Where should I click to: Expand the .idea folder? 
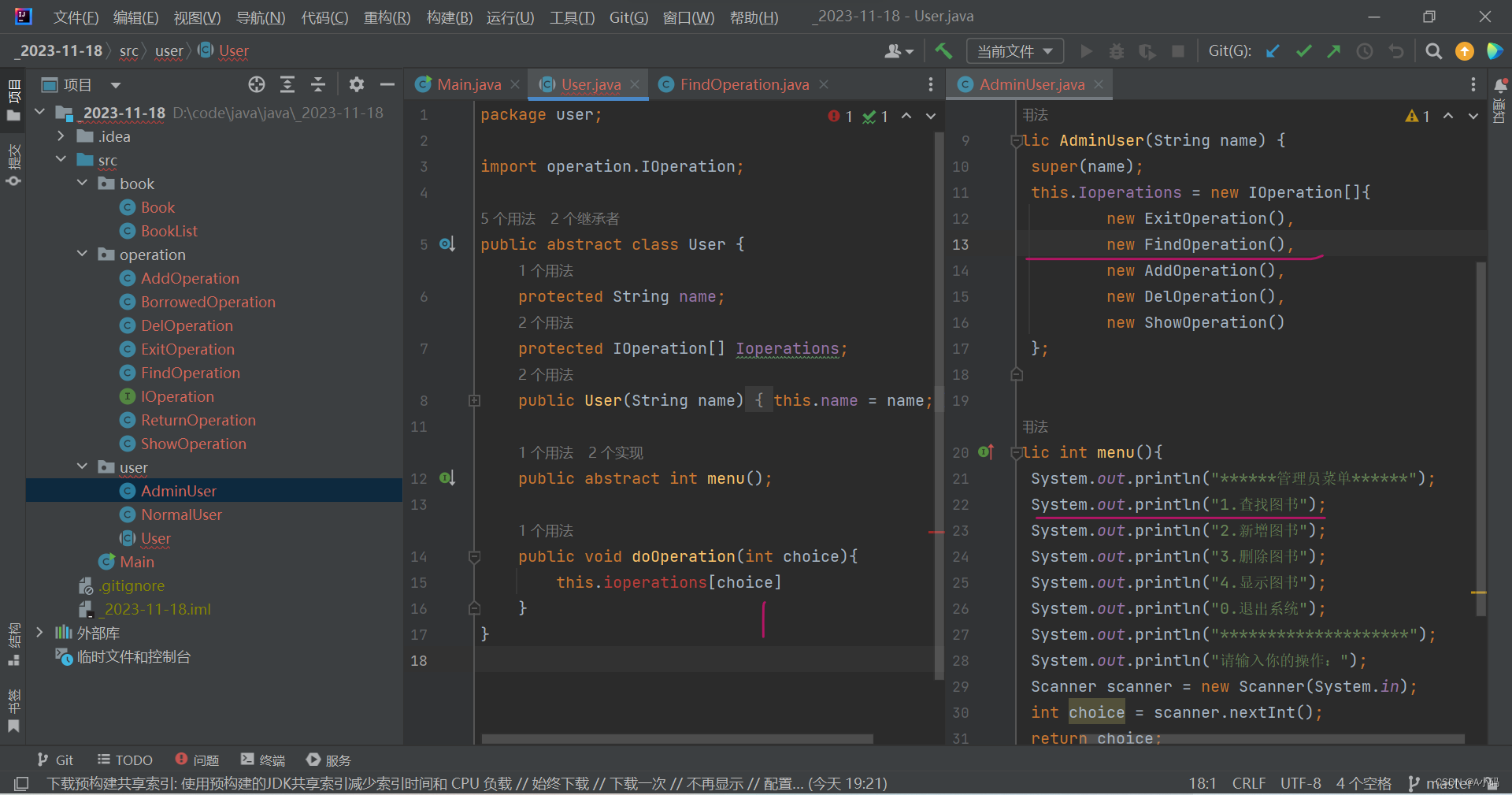(61, 136)
